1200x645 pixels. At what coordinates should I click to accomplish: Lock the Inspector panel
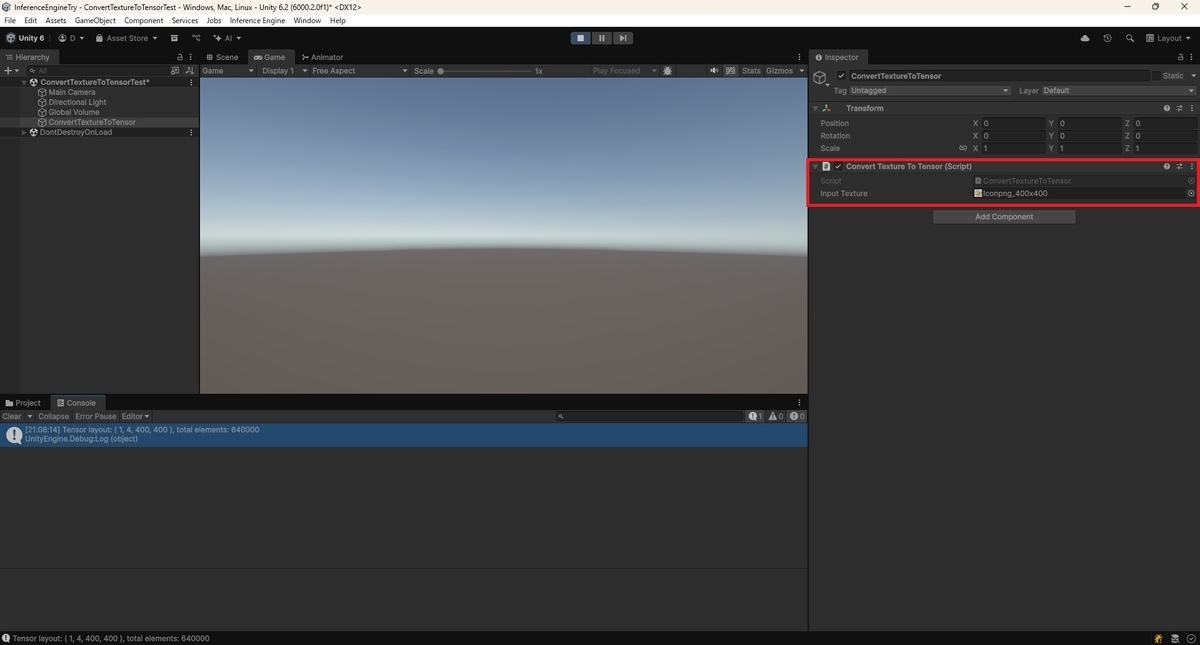click(1179, 57)
